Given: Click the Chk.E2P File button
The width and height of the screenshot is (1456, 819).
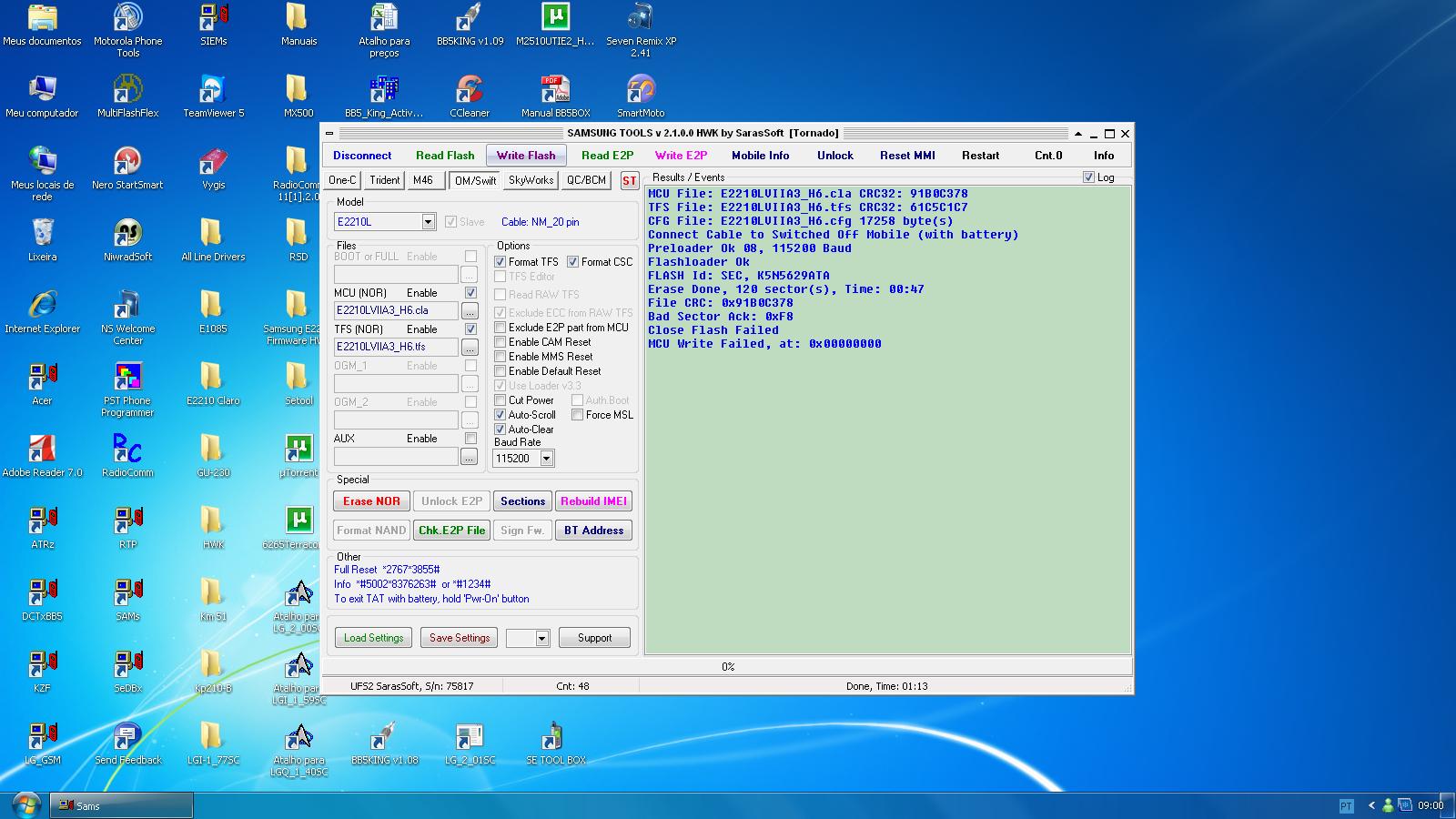Looking at the screenshot, I should 451,531.
